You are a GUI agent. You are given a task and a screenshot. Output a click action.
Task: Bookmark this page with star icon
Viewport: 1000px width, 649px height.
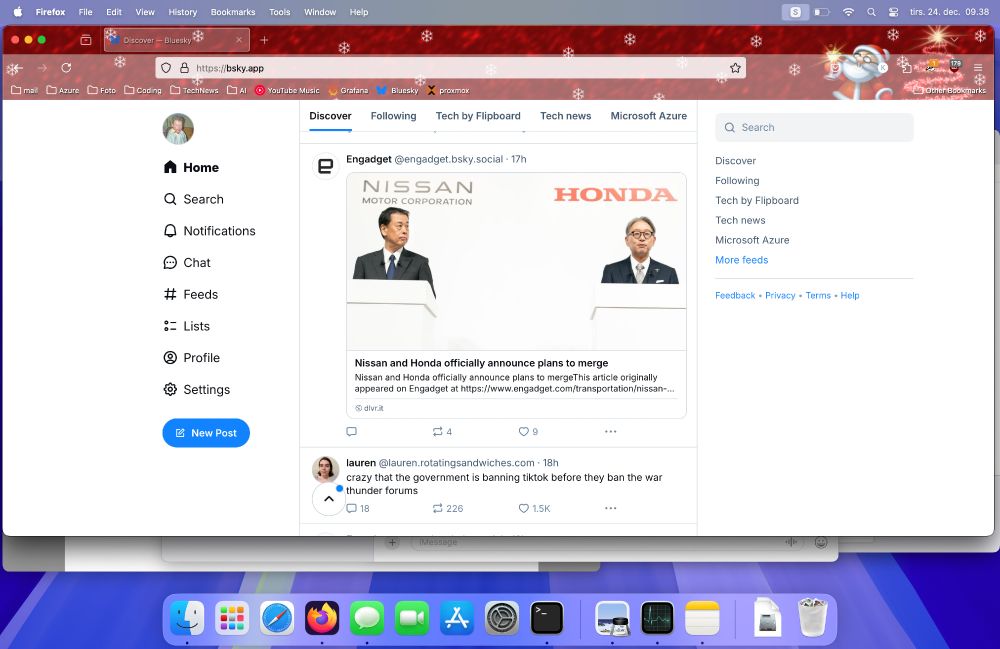(x=735, y=68)
